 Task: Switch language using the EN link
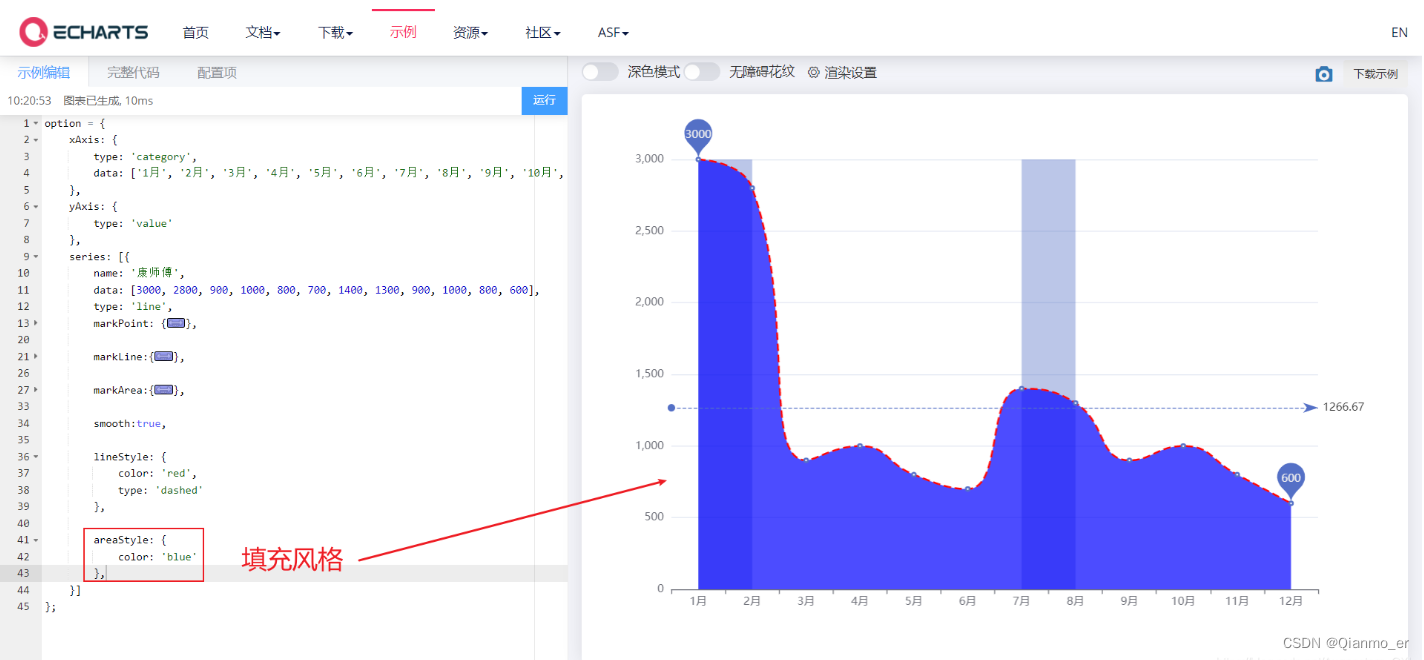[x=1399, y=31]
